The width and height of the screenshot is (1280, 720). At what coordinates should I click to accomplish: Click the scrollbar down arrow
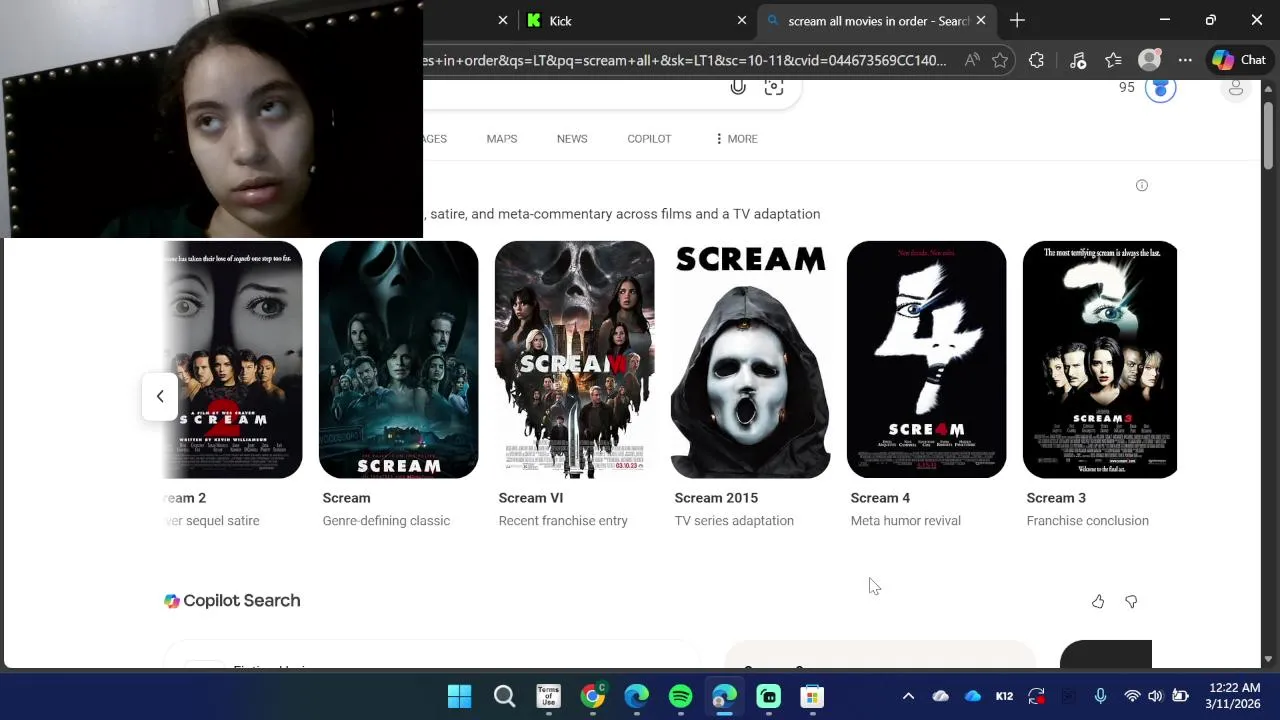click(1268, 659)
